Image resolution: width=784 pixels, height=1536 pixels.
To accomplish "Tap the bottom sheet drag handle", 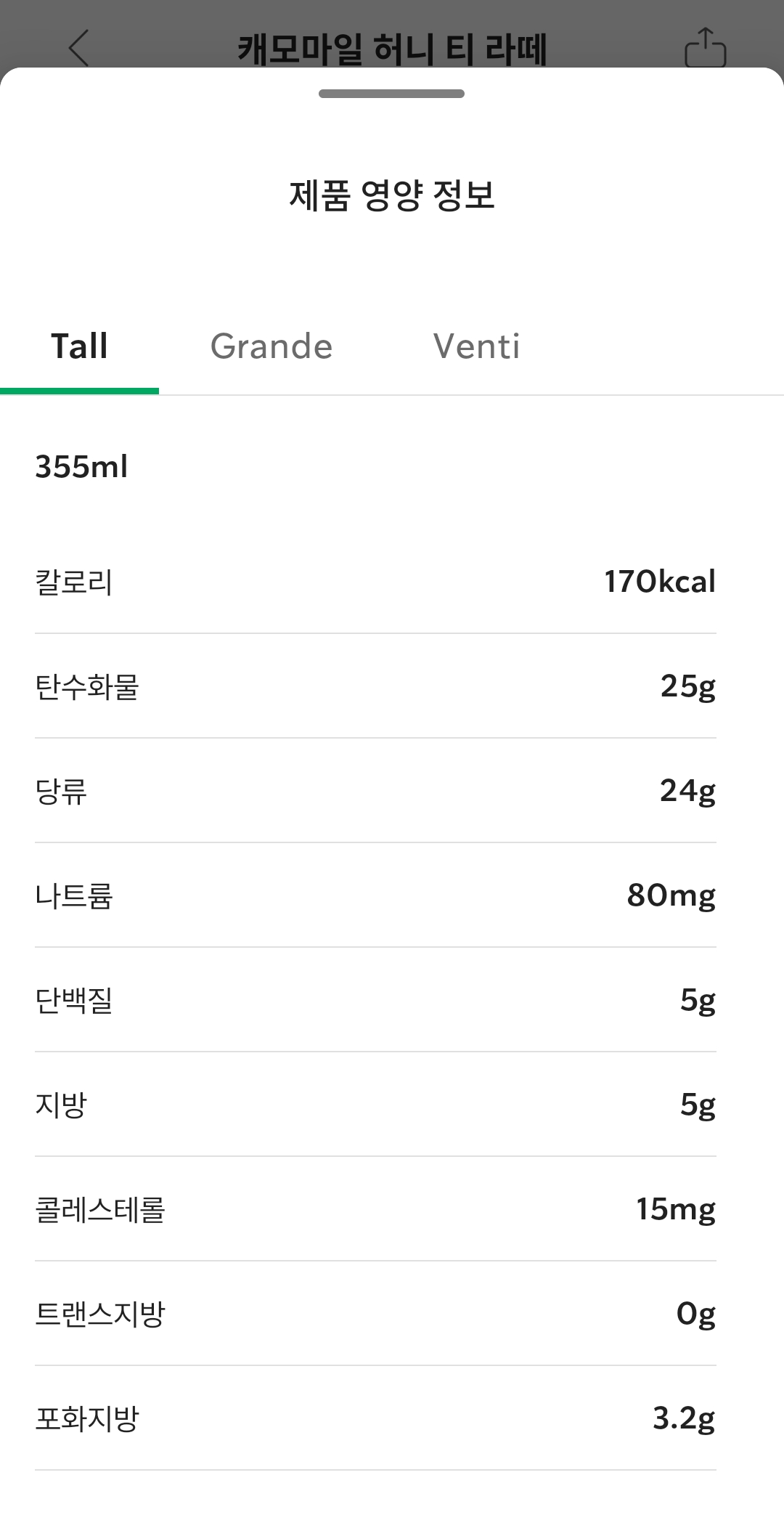I will coord(391,94).
